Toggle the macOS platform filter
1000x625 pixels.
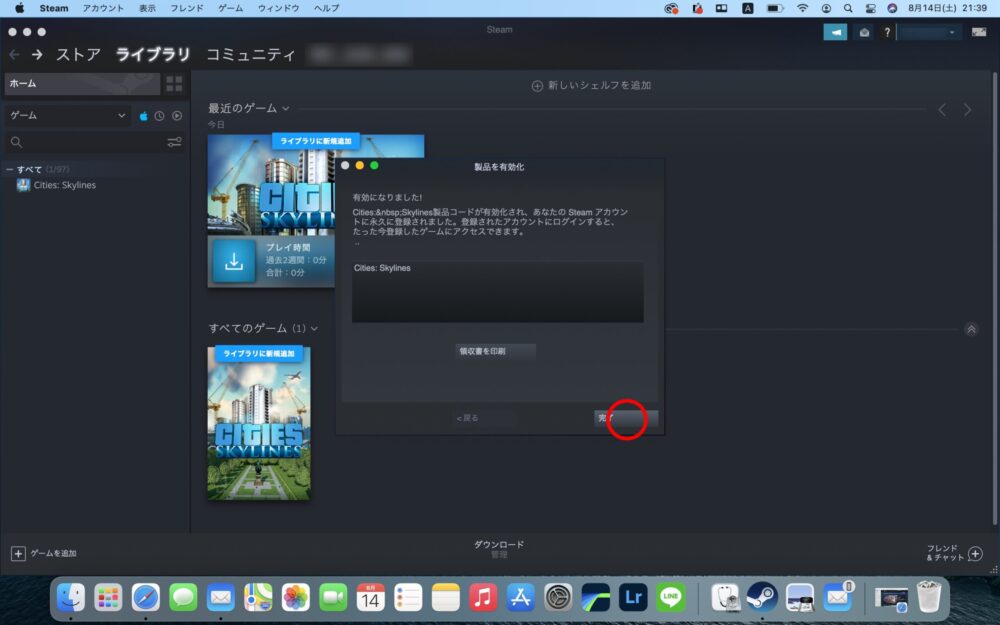(143, 116)
